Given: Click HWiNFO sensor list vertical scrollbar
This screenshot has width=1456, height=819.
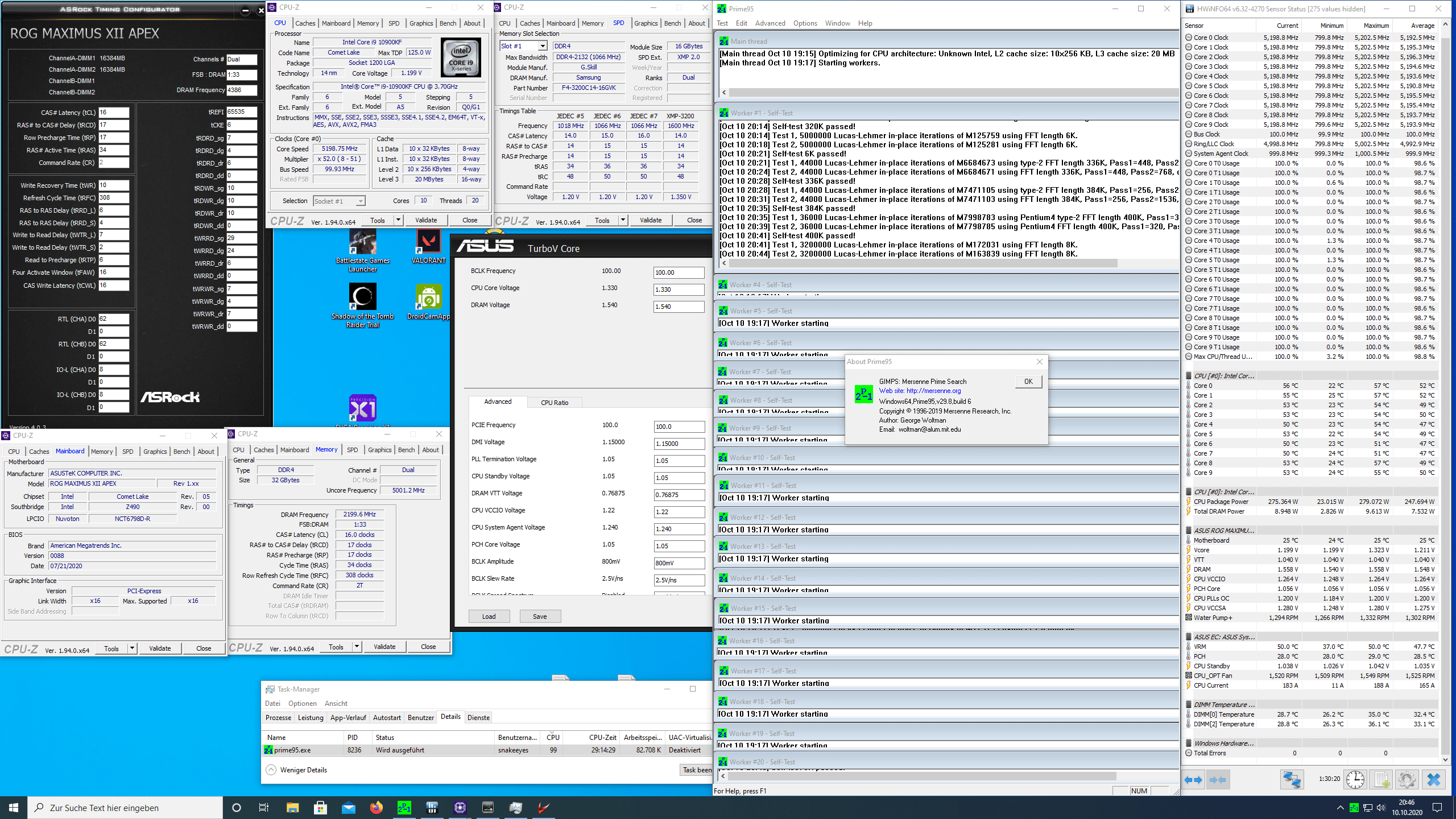Looking at the screenshot, I should [x=1445, y=392].
